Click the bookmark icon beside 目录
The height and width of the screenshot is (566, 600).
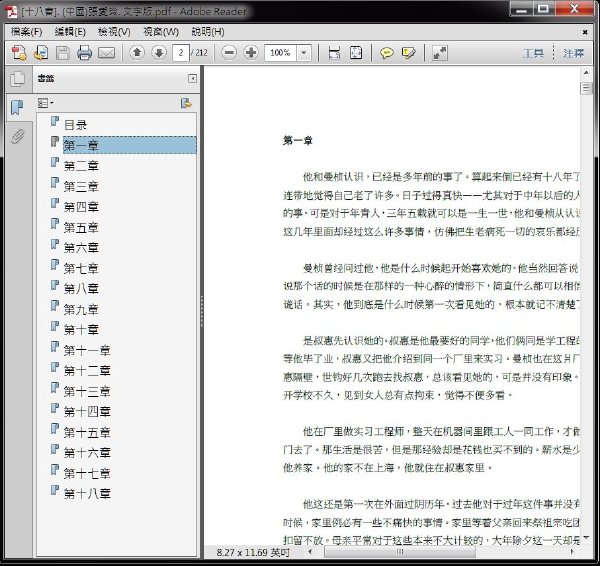55,122
